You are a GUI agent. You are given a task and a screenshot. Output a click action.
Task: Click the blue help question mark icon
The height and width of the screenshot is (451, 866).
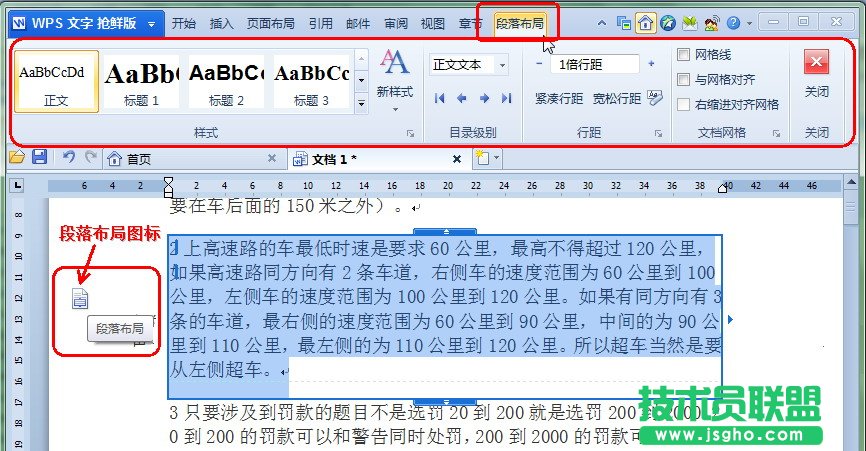coord(733,23)
